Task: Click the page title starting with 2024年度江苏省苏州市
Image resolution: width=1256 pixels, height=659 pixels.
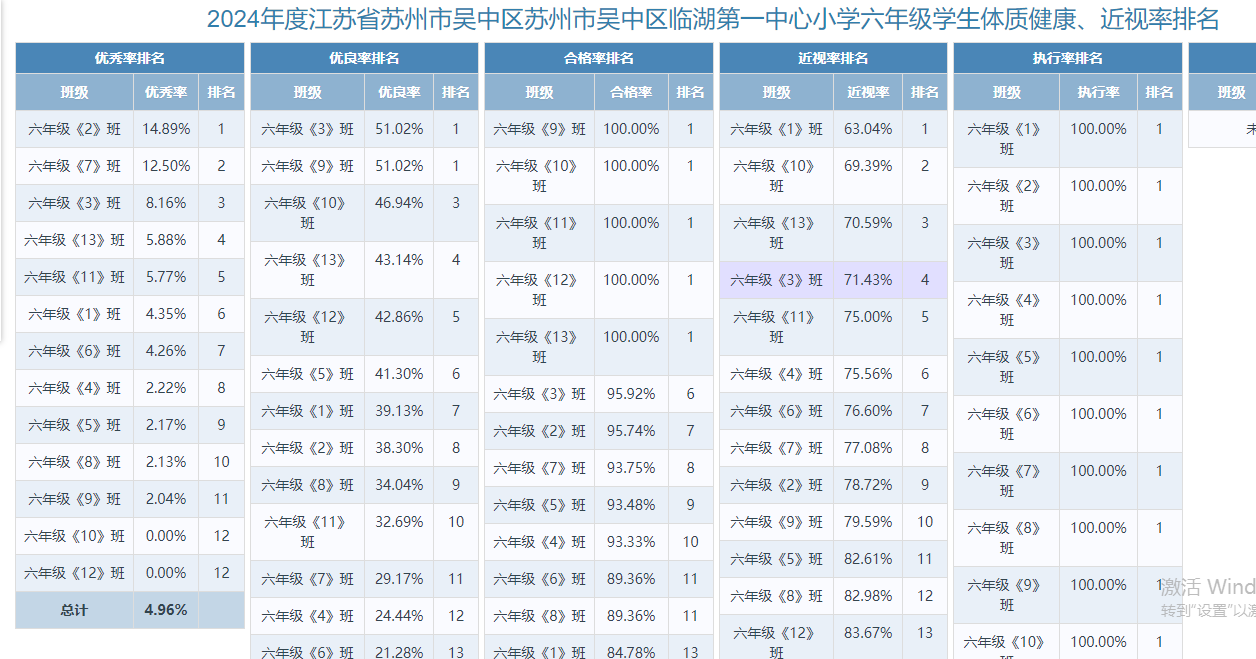Action: (x=713, y=19)
